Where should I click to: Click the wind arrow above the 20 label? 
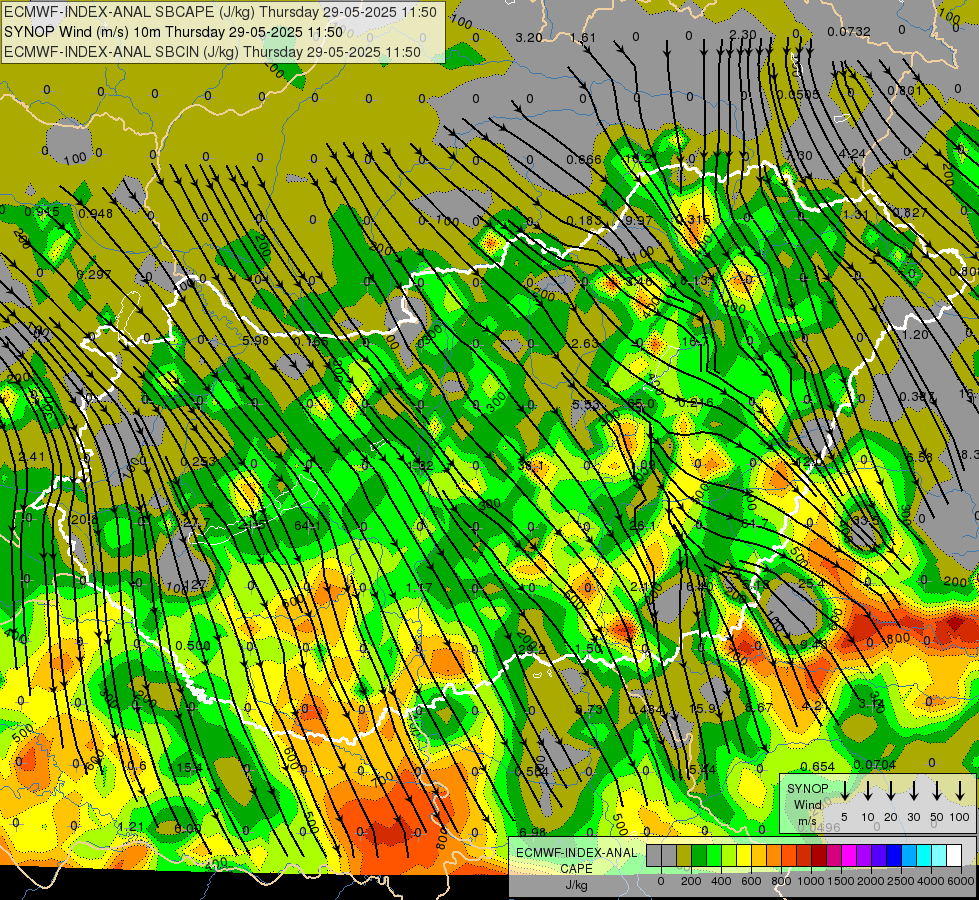(x=890, y=790)
